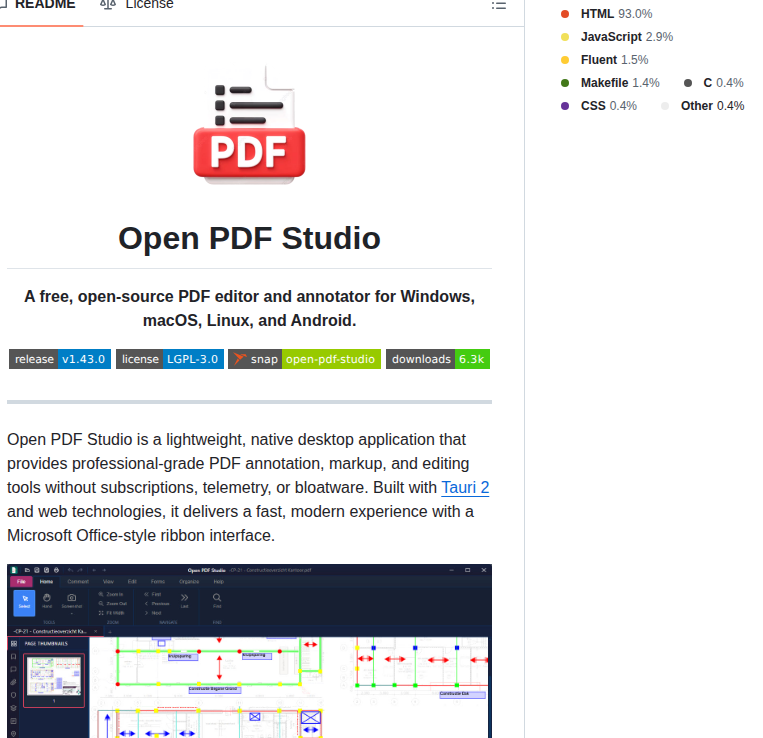
Task: Click the downloads 6.3k badge
Action: [438, 359]
